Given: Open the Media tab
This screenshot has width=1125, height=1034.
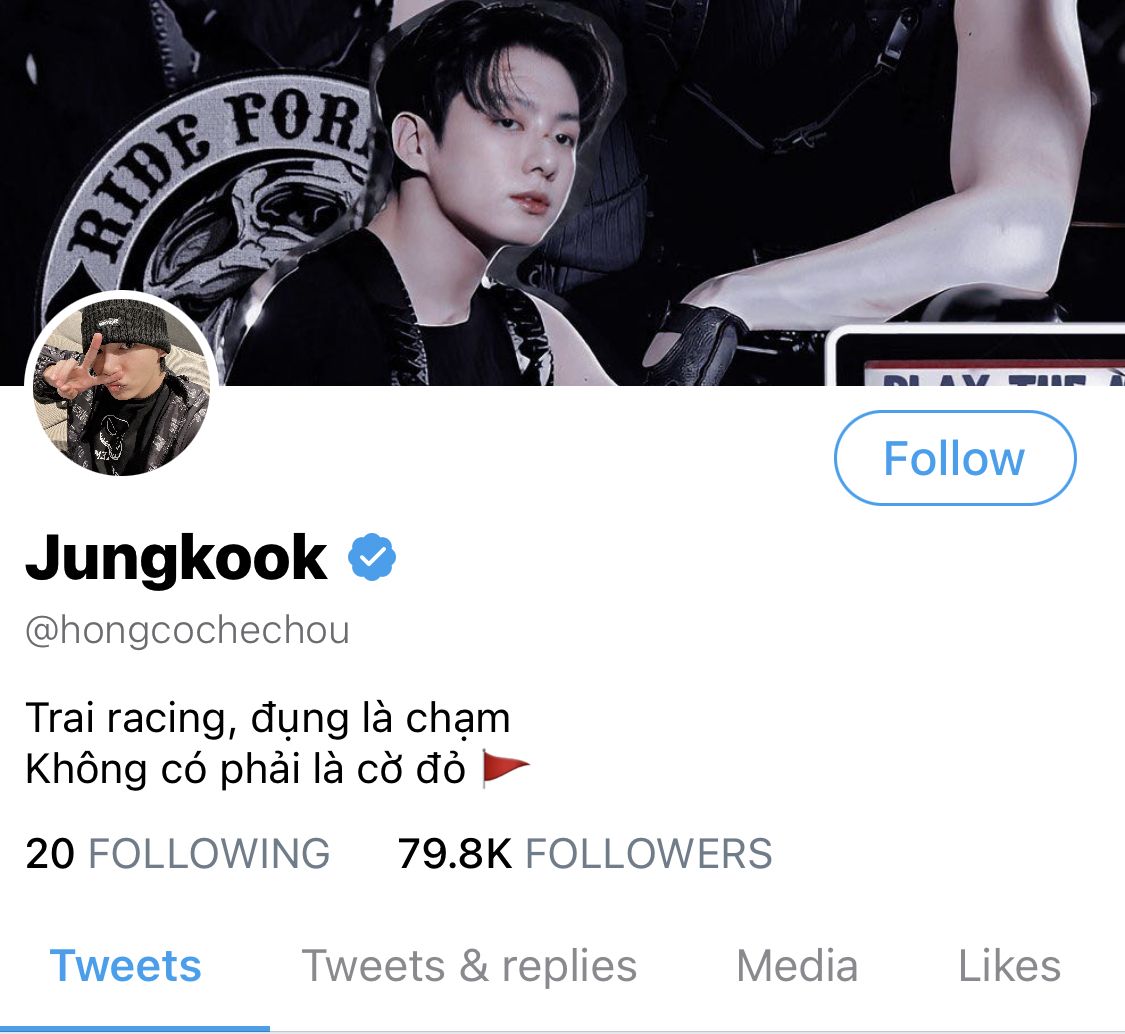Looking at the screenshot, I should point(797,966).
